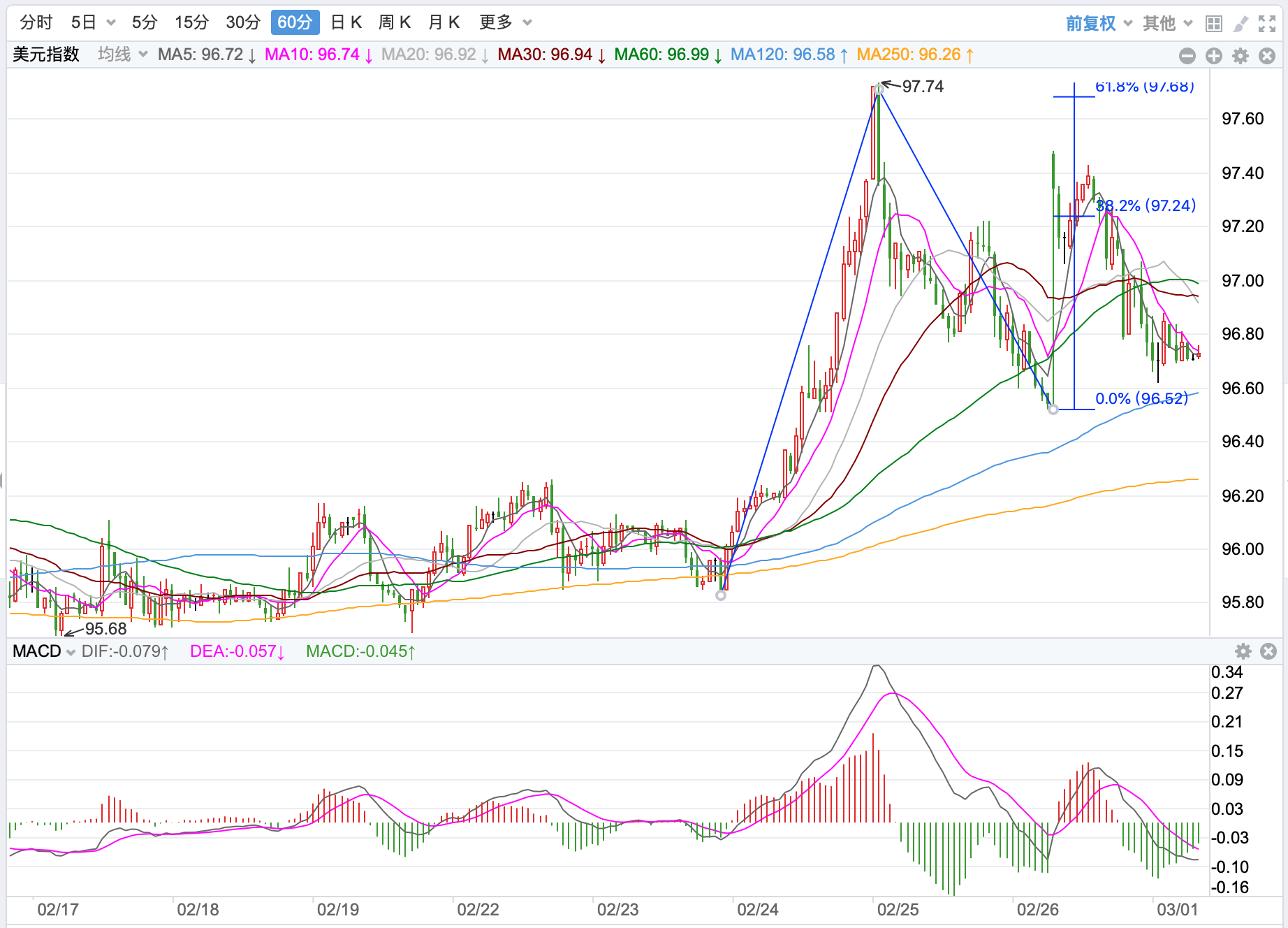The image size is (1288, 928).
Task: Open the 均线 indicator dropdown
Action: [x=123, y=55]
